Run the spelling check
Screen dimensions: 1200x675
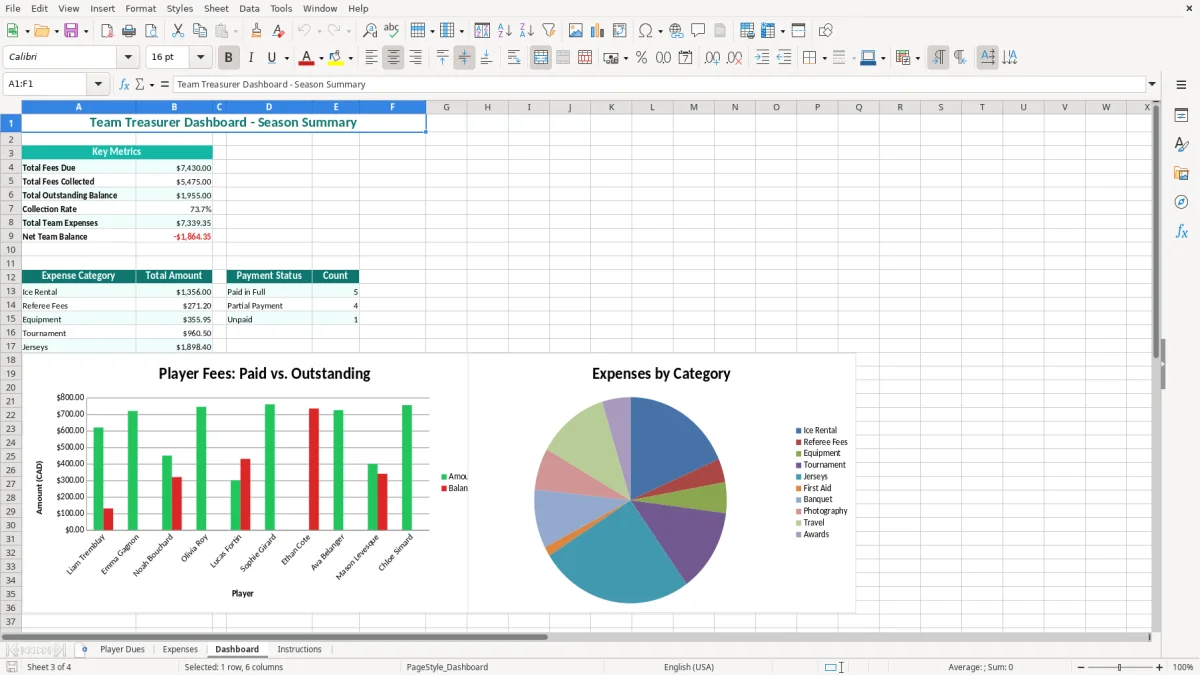tap(392, 31)
